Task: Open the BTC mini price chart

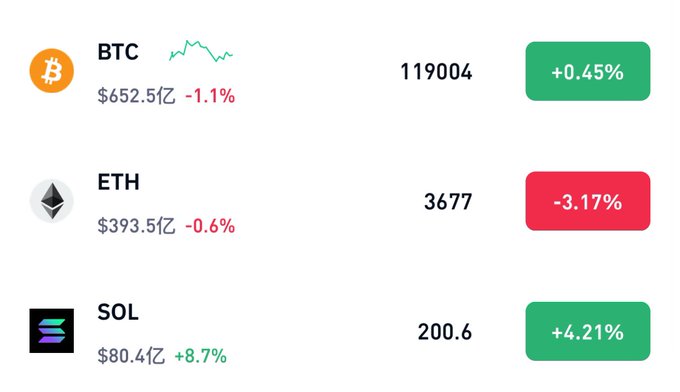Action: coord(201,51)
